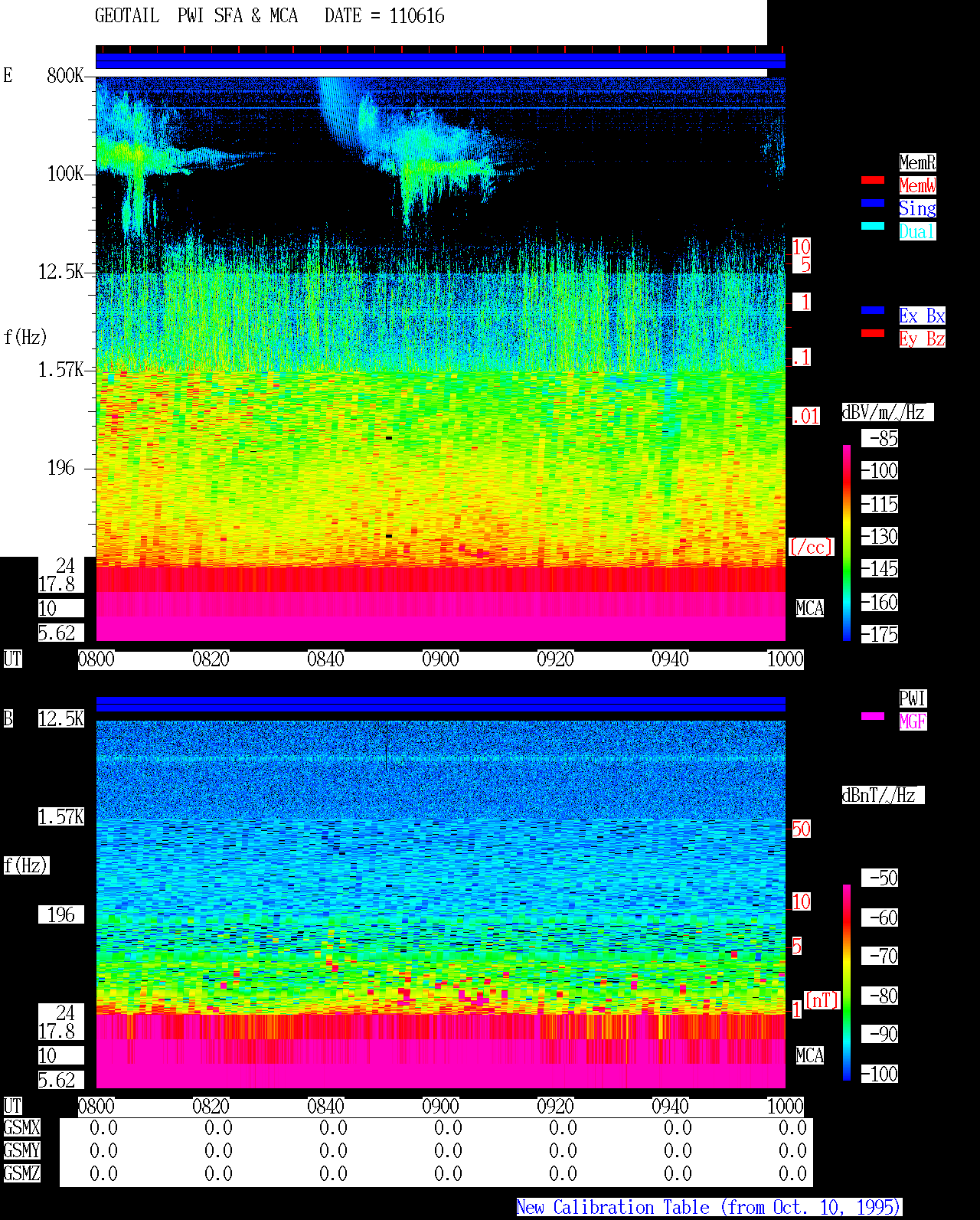Click the 'GSMZ' row label
Image resolution: width=980 pixels, height=1220 pixels.
(x=22, y=1173)
